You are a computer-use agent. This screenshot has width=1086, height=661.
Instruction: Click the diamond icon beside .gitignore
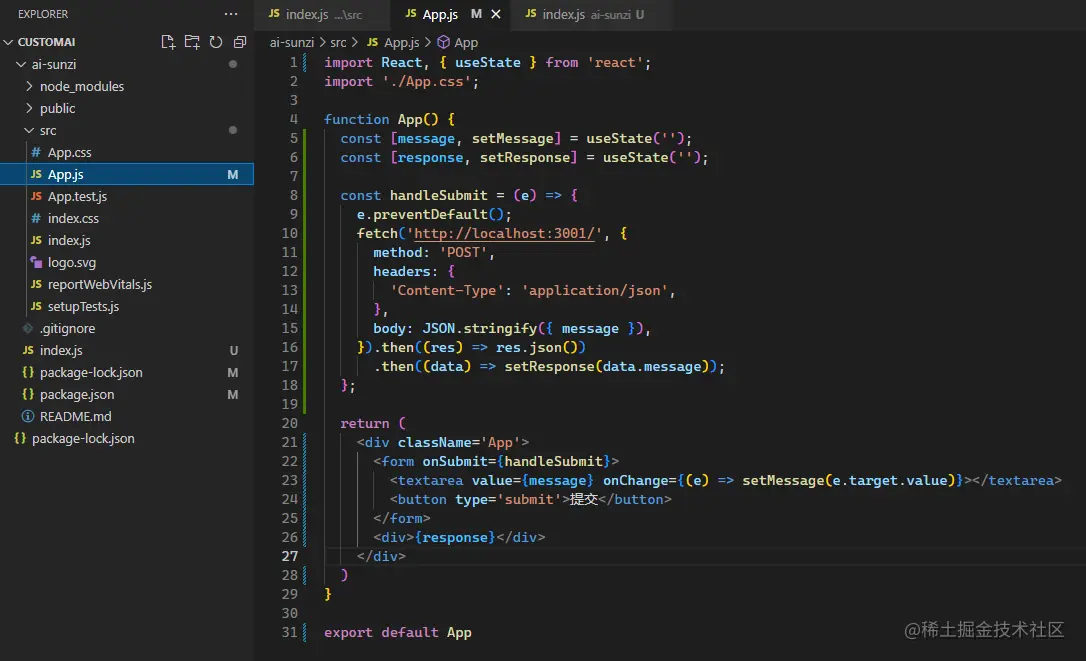tap(28, 328)
